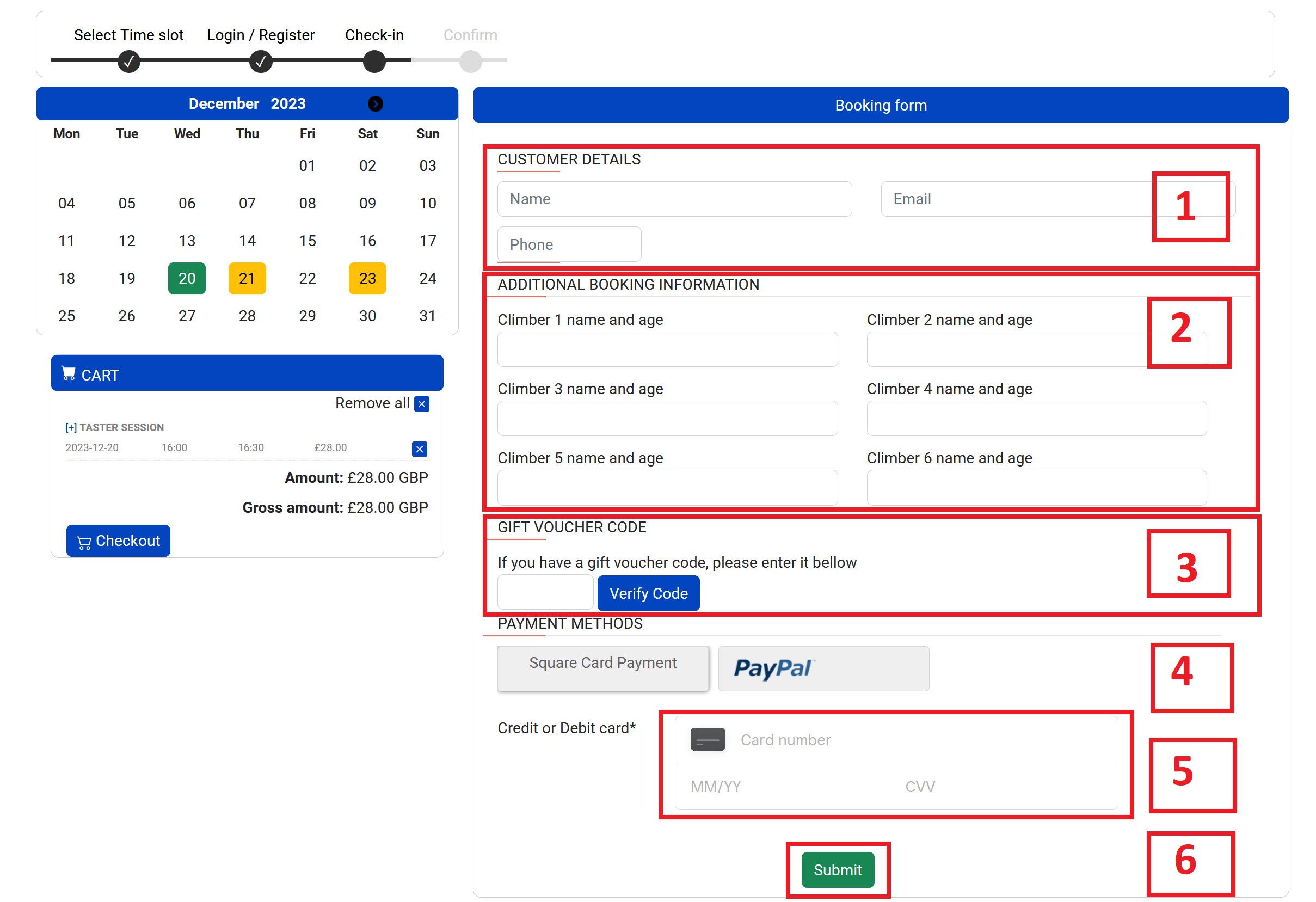Focus the customer Name input field

coord(674,199)
